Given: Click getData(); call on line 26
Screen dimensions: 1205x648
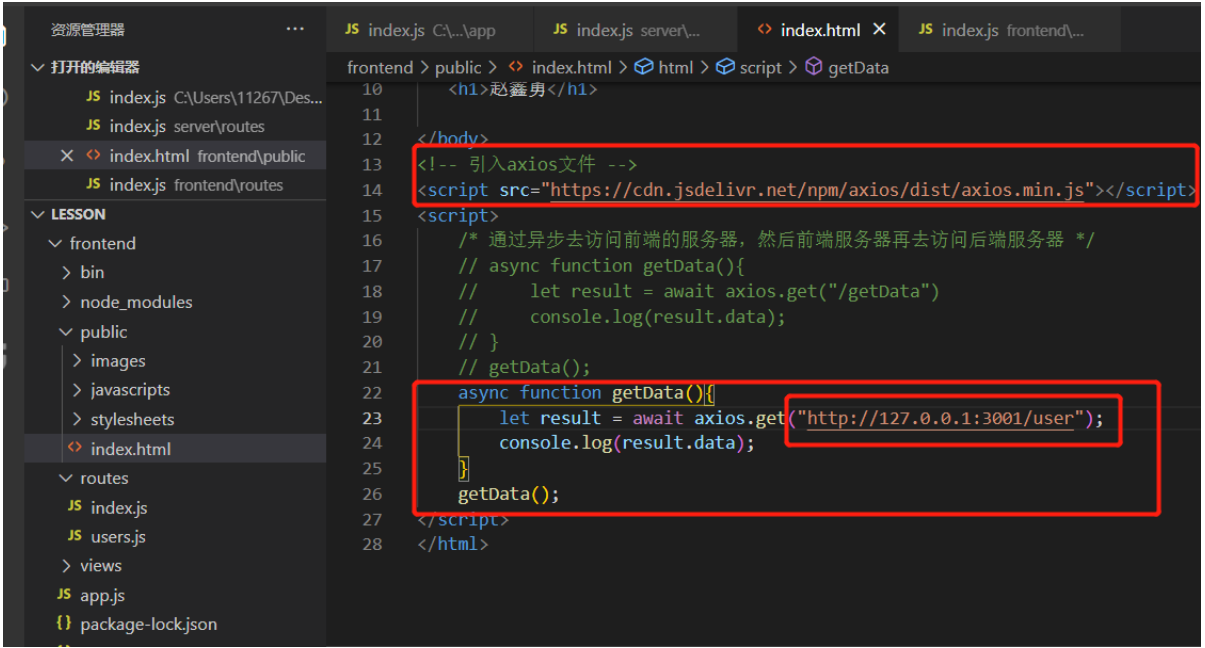Looking at the screenshot, I should click(x=509, y=494).
